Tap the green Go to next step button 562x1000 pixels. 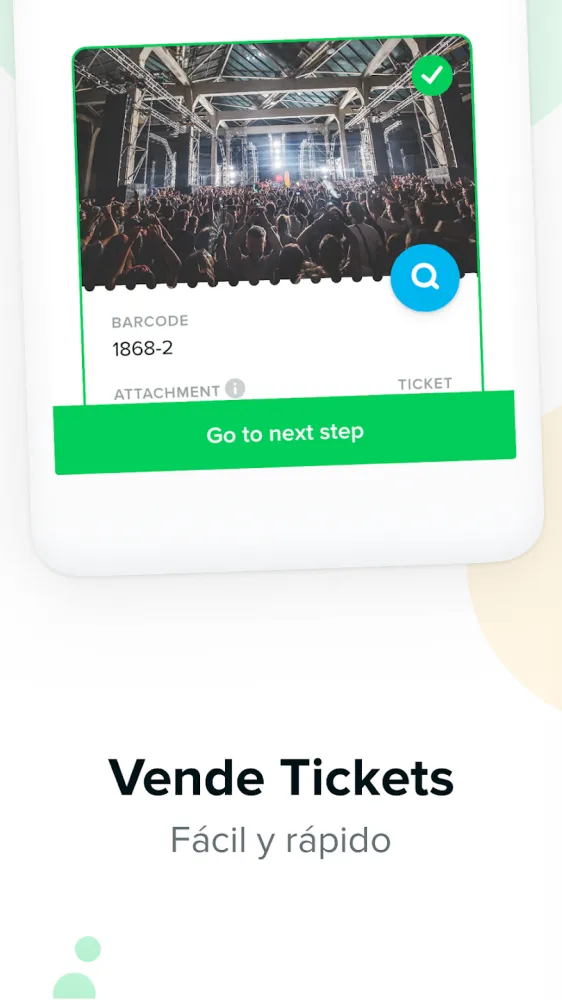pos(285,433)
